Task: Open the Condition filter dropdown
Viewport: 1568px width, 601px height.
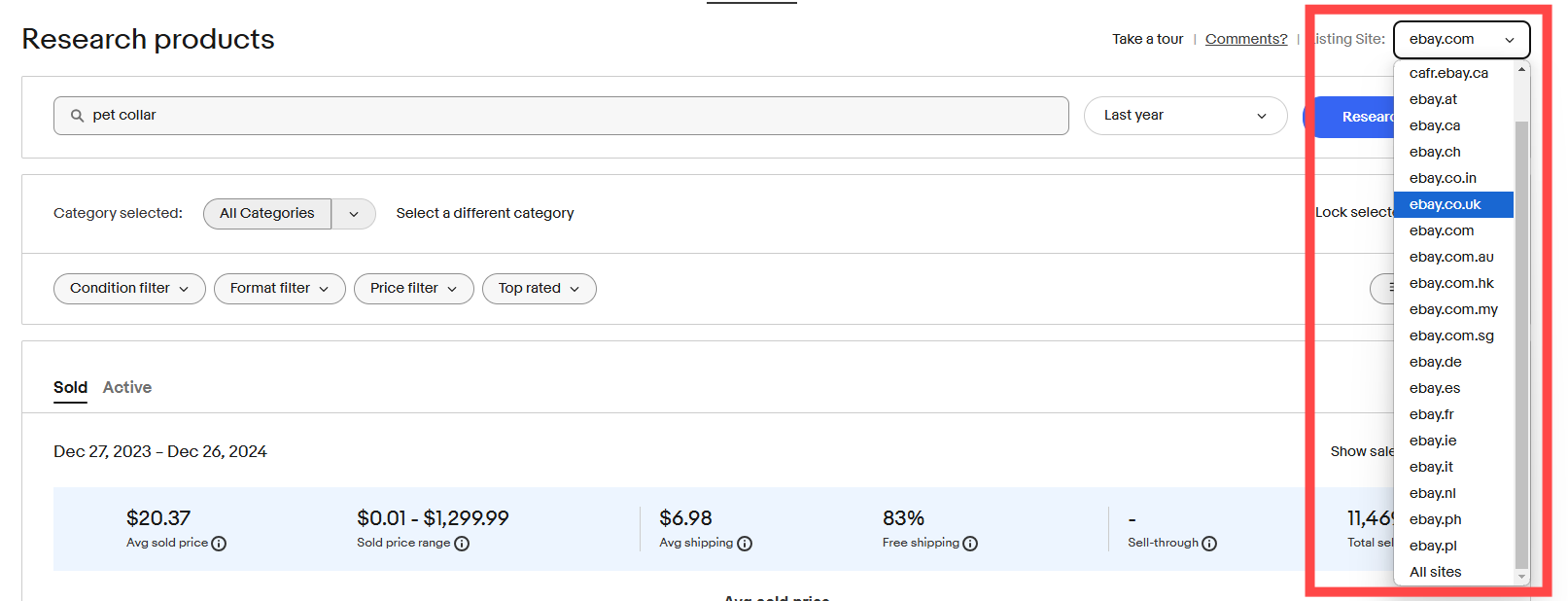Action: tap(129, 289)
